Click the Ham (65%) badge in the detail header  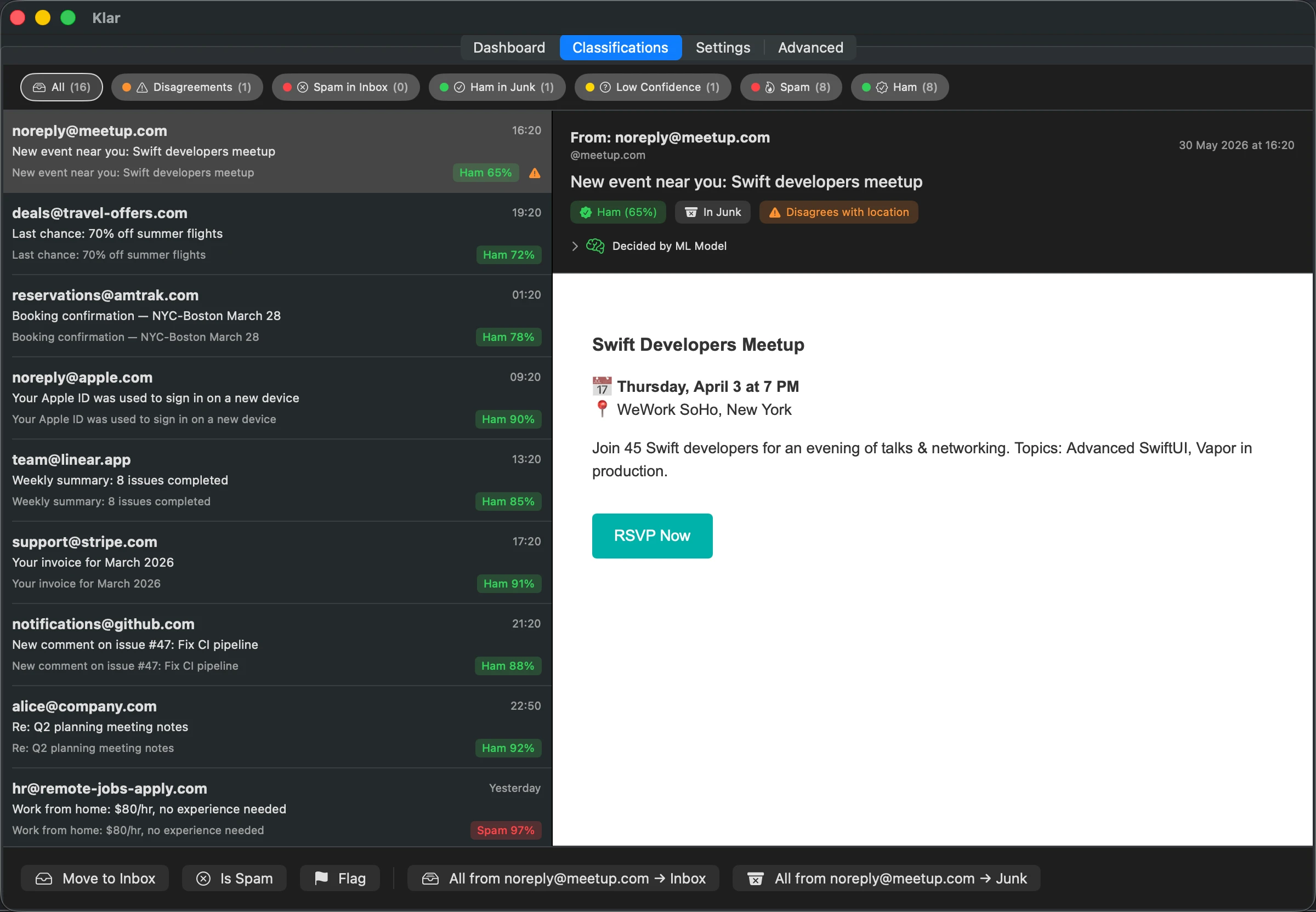tap(618, 212)
